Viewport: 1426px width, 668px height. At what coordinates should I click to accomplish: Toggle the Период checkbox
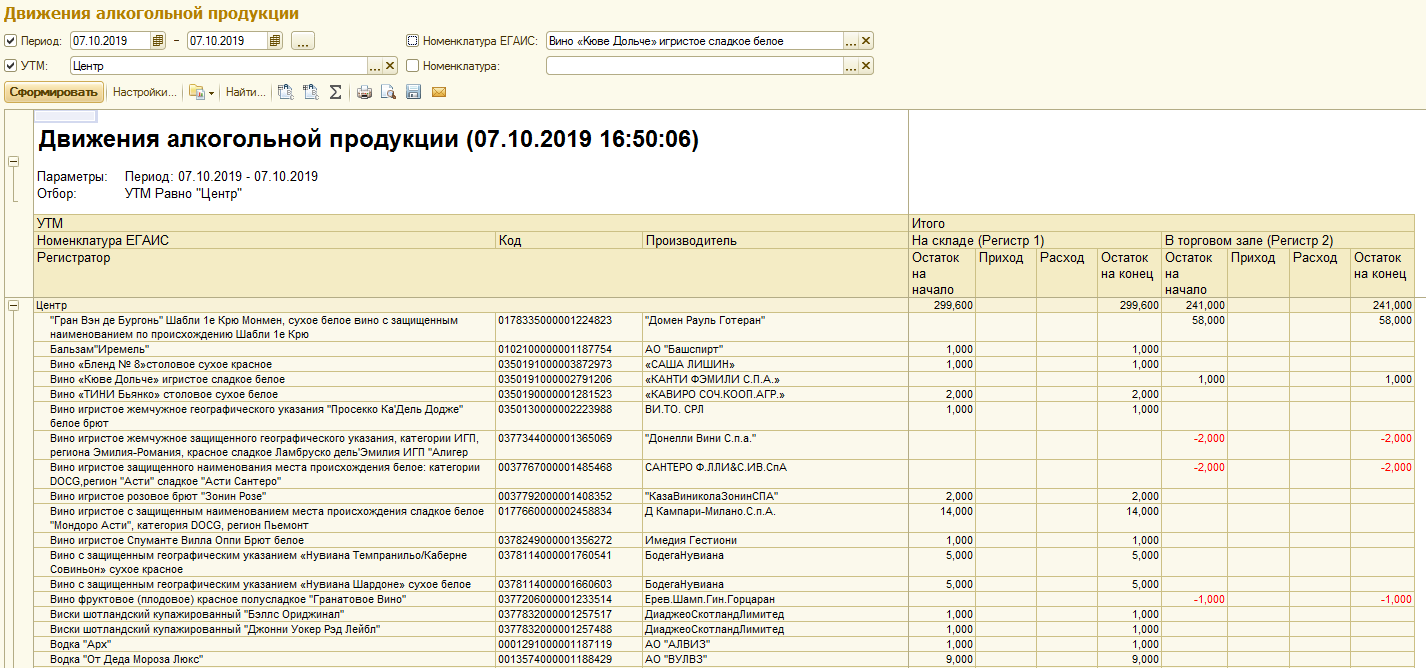click(11, 41)
